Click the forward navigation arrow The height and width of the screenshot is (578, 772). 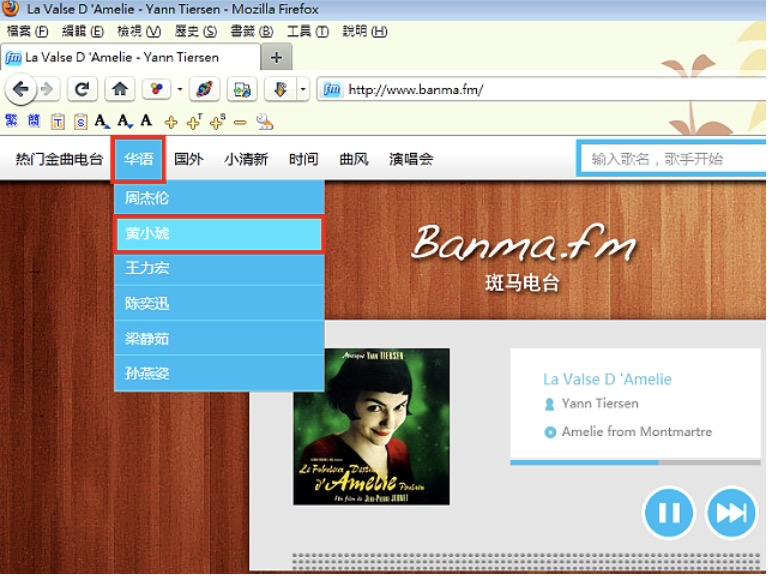pos(47,90)
